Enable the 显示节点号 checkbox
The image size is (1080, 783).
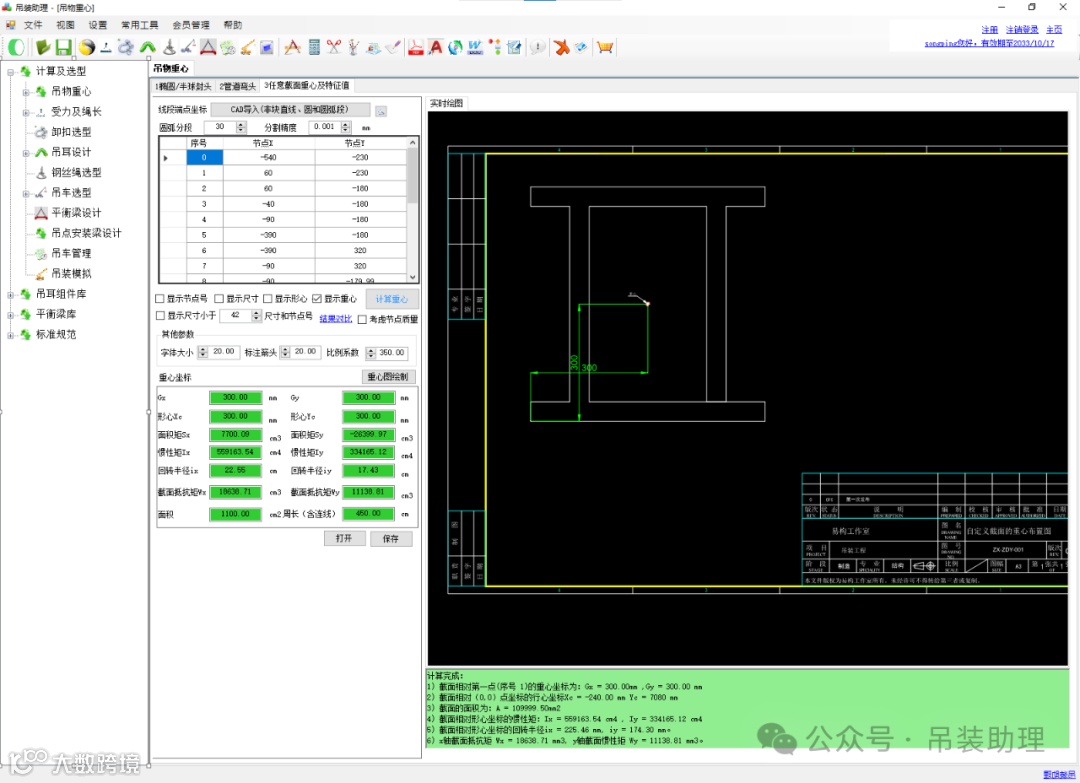coord(160,299)
